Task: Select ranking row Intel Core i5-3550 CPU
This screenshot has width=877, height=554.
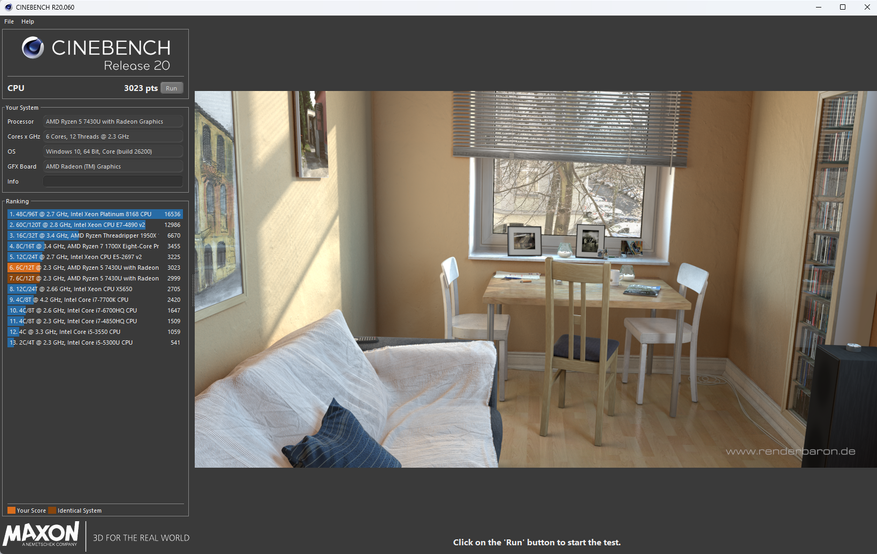Action: 95,332
